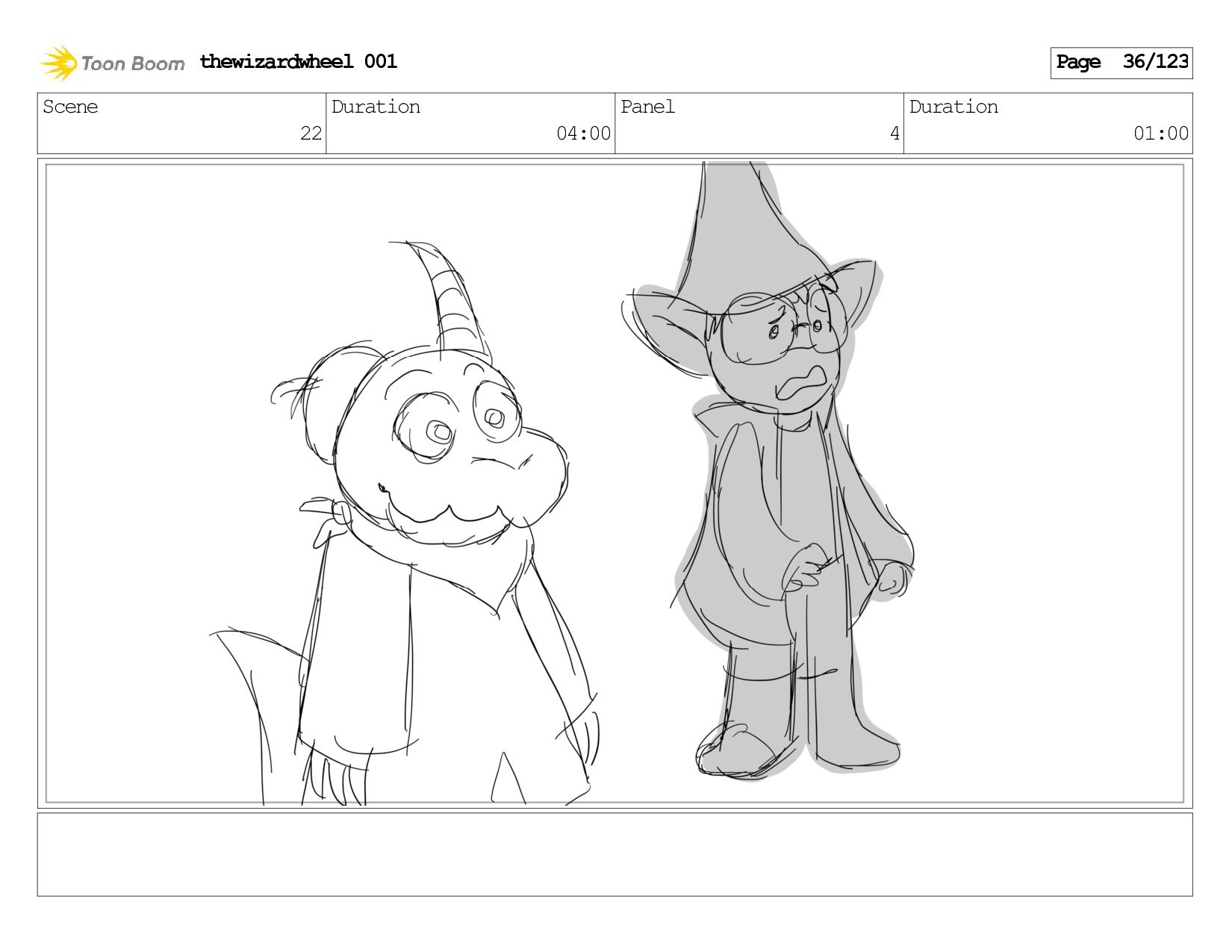This screenshot has height=952, width=1232.
Task: Click the Panel label cell
Action: click(x=759, y=123)
